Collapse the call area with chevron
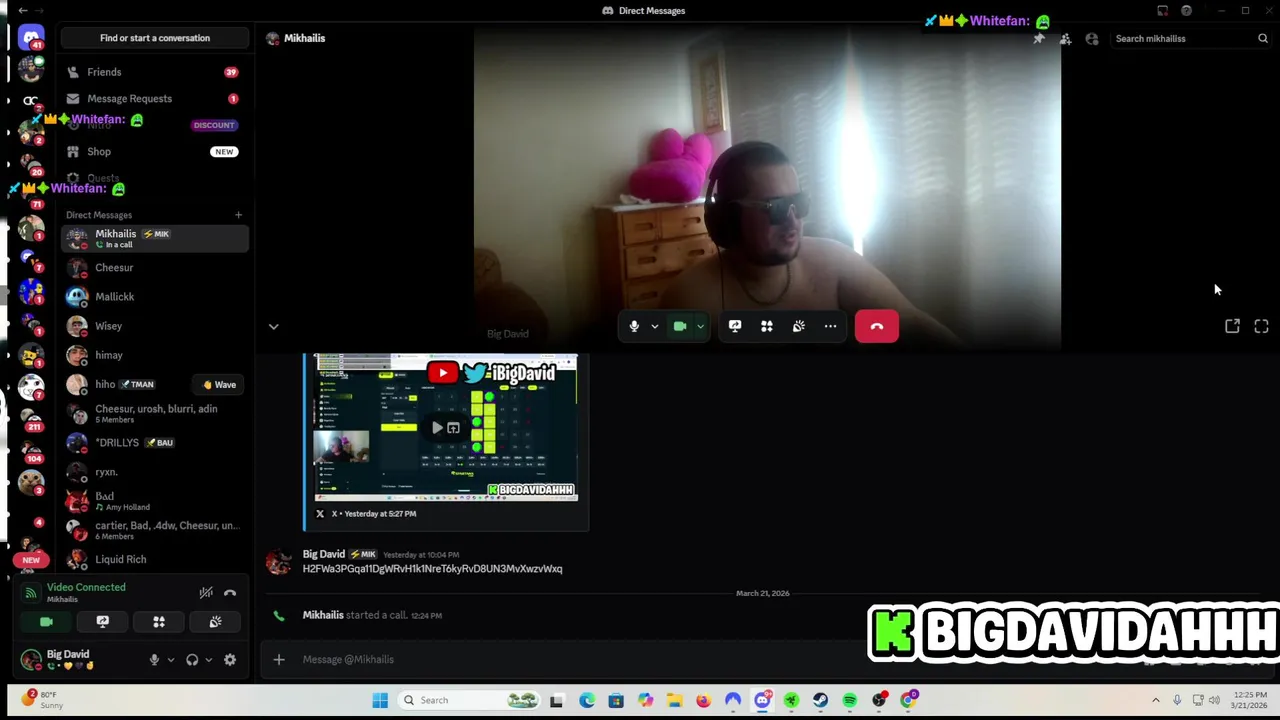Image resolution: width=1280 pixels, height=720 pixels. 273,326
